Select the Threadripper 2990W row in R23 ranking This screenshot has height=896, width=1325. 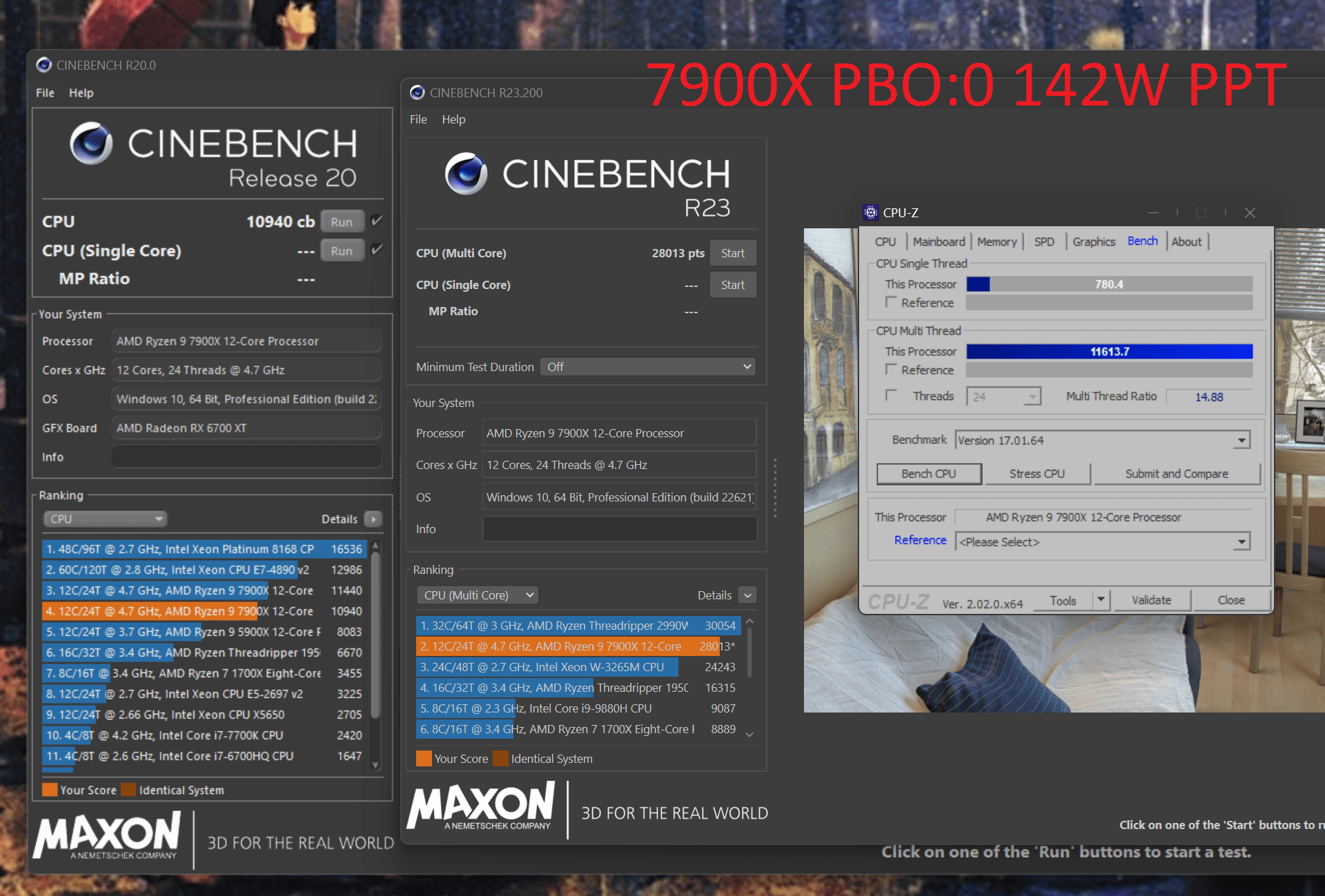(578, 626)
